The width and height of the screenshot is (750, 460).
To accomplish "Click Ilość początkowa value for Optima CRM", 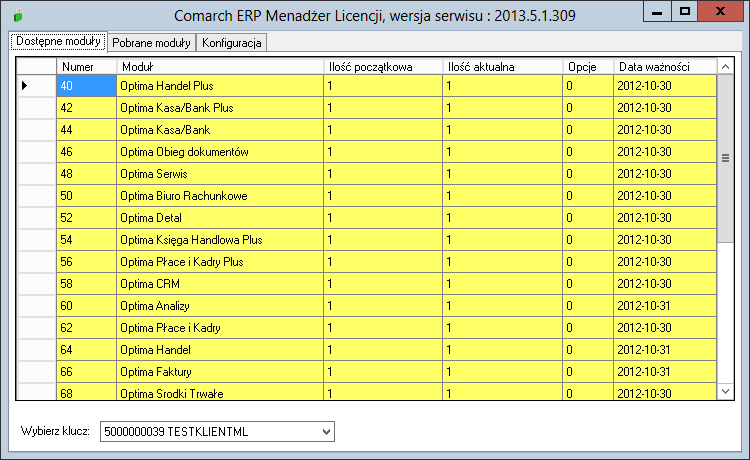I will [x=383, y=284].
